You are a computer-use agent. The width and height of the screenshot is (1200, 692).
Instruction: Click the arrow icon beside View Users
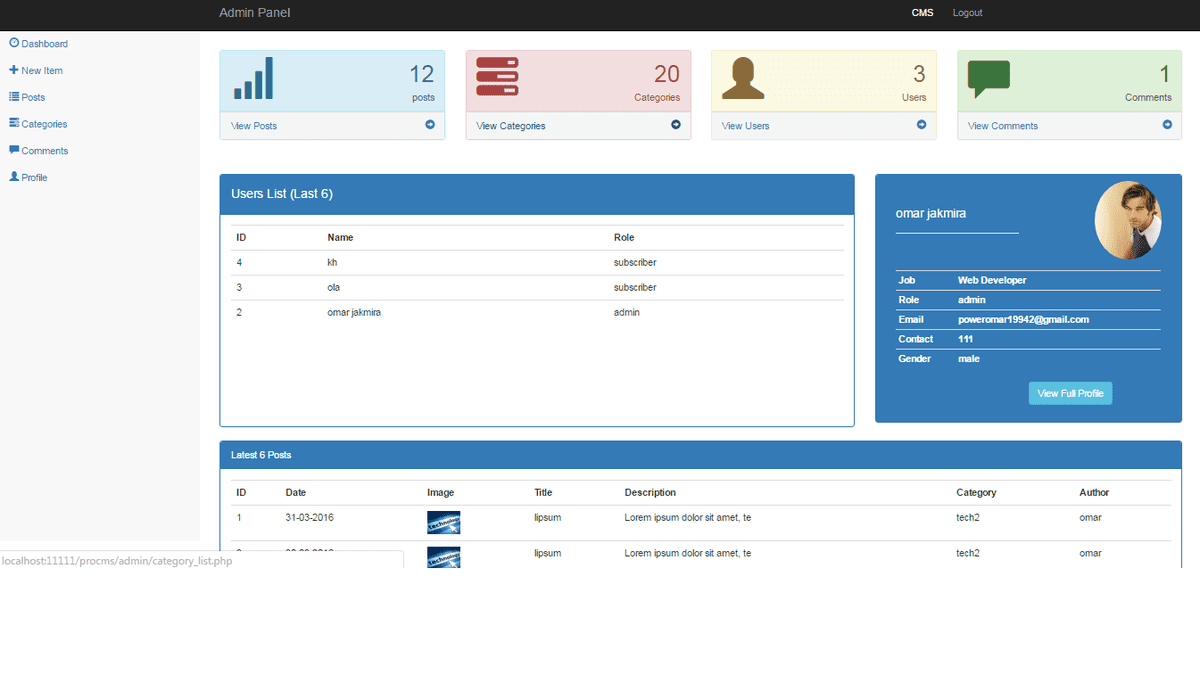tap(922, 125)
